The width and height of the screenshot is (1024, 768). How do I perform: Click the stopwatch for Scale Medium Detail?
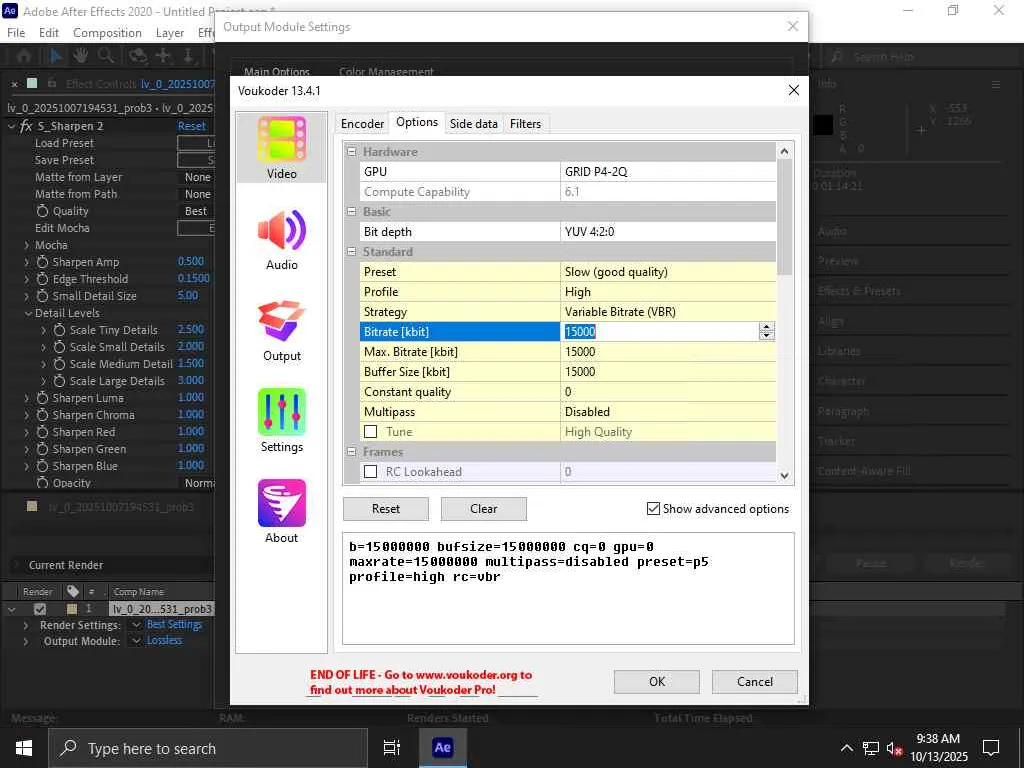[x=59, y=364]
